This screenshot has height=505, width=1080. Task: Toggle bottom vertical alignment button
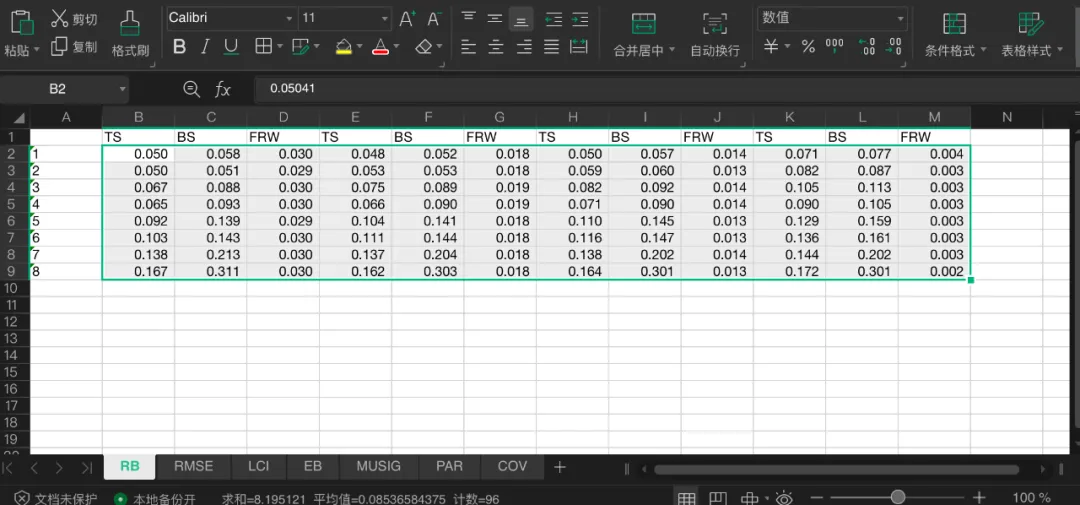coord(521,19)
